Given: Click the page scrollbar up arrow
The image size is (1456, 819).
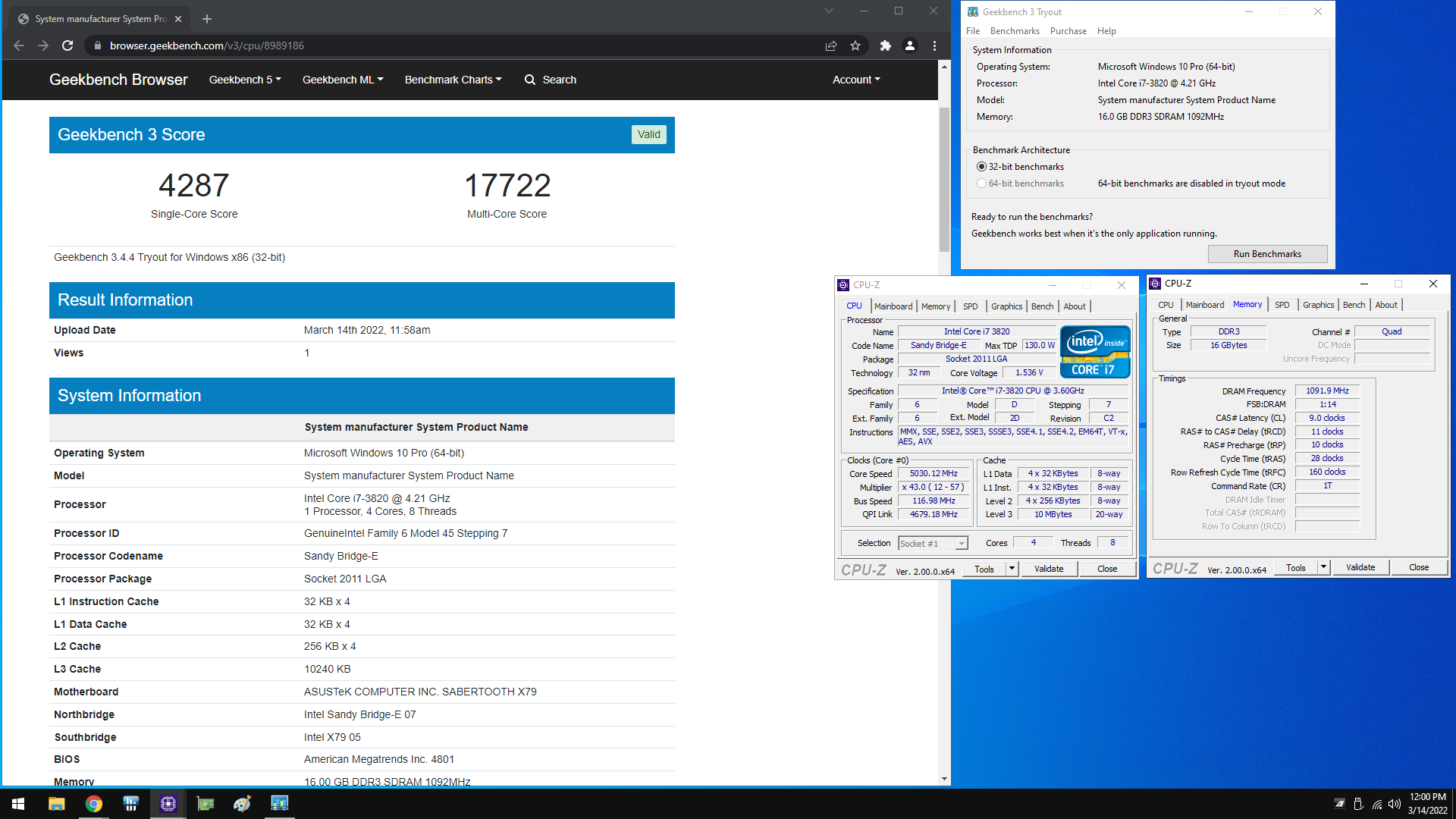Looking at the screenshot, I should (x=944, y=67).
